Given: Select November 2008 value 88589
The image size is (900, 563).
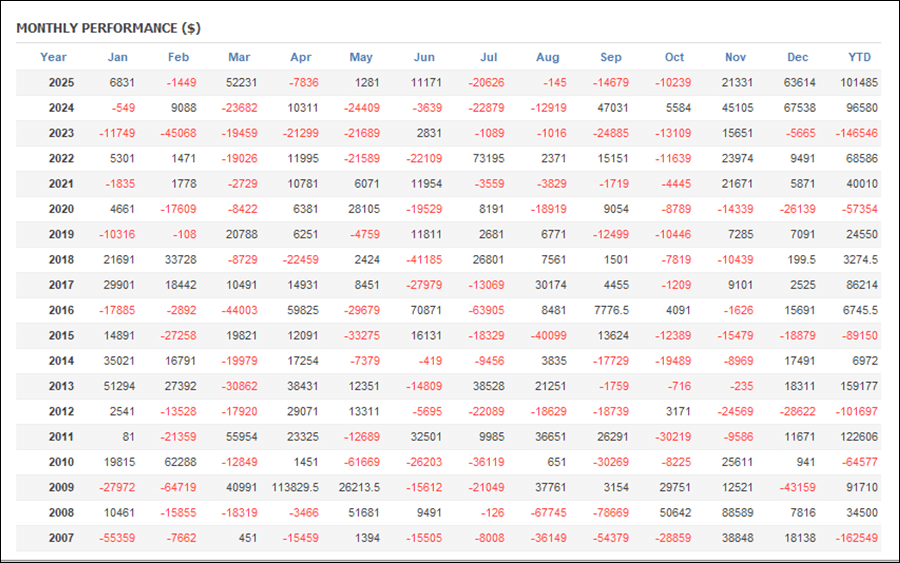Looking at the screenshot, I should pos(736,513).
